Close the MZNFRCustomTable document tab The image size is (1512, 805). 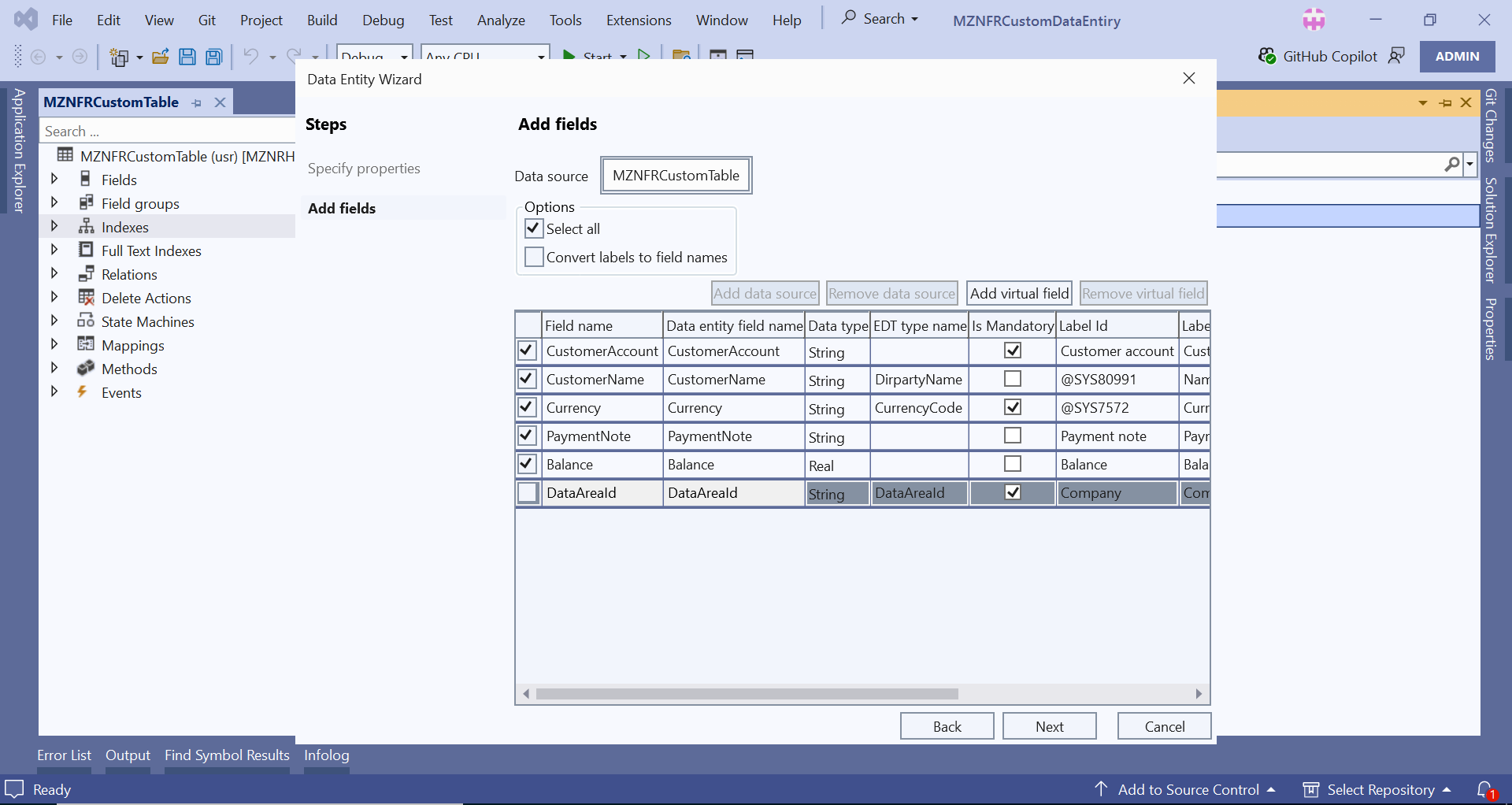click(x=220, y=102)
